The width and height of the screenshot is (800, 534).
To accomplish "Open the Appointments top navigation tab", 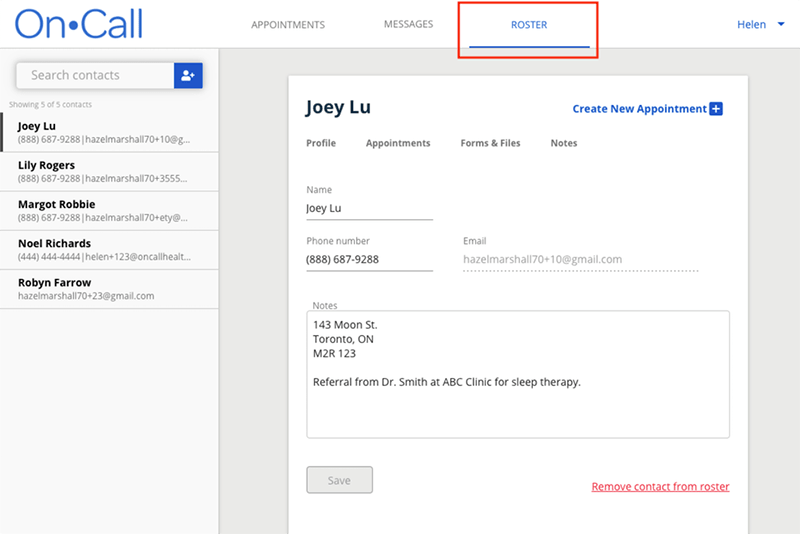I will pos(288,25).
